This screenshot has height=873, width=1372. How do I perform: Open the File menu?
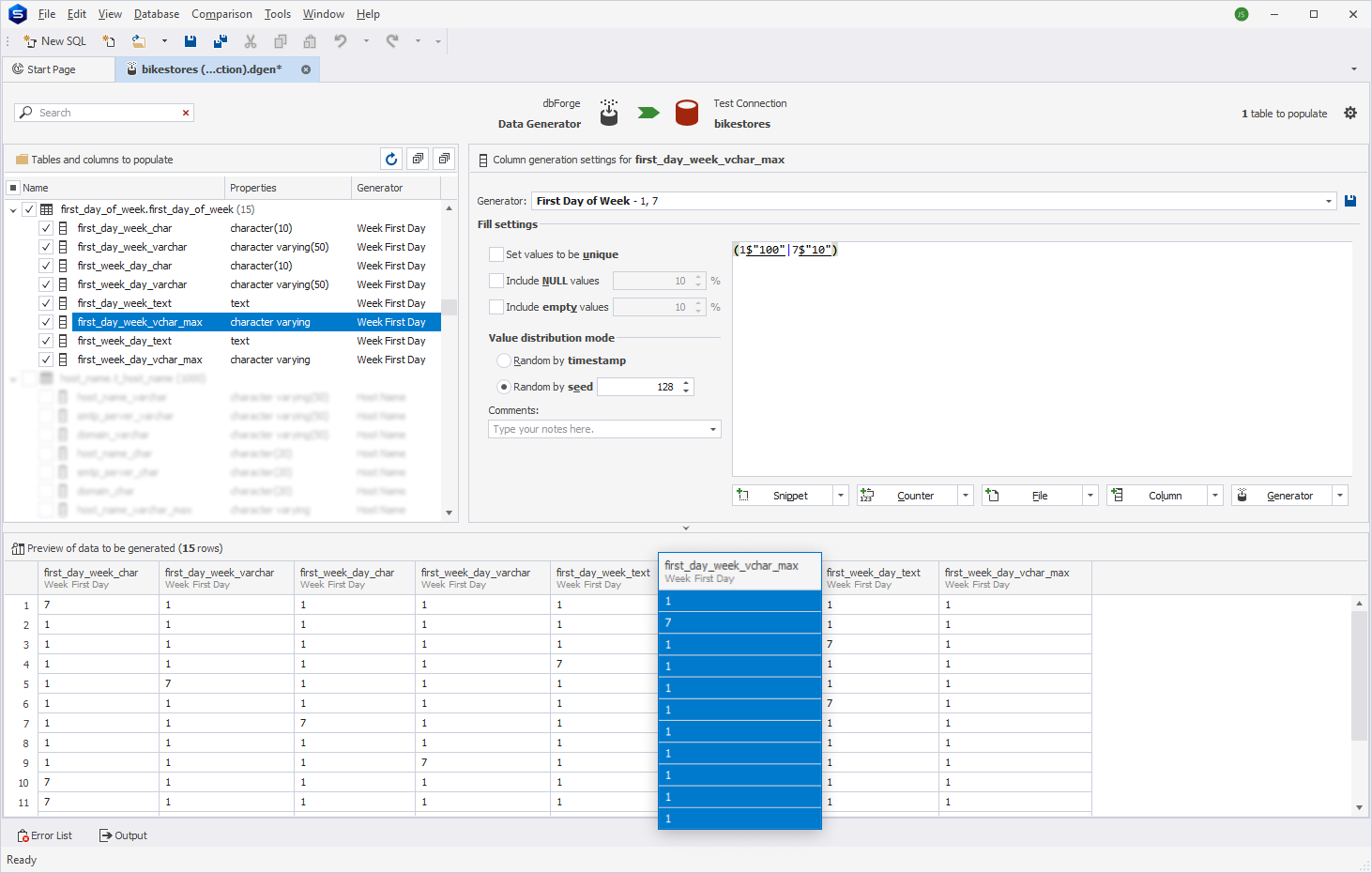47,14
